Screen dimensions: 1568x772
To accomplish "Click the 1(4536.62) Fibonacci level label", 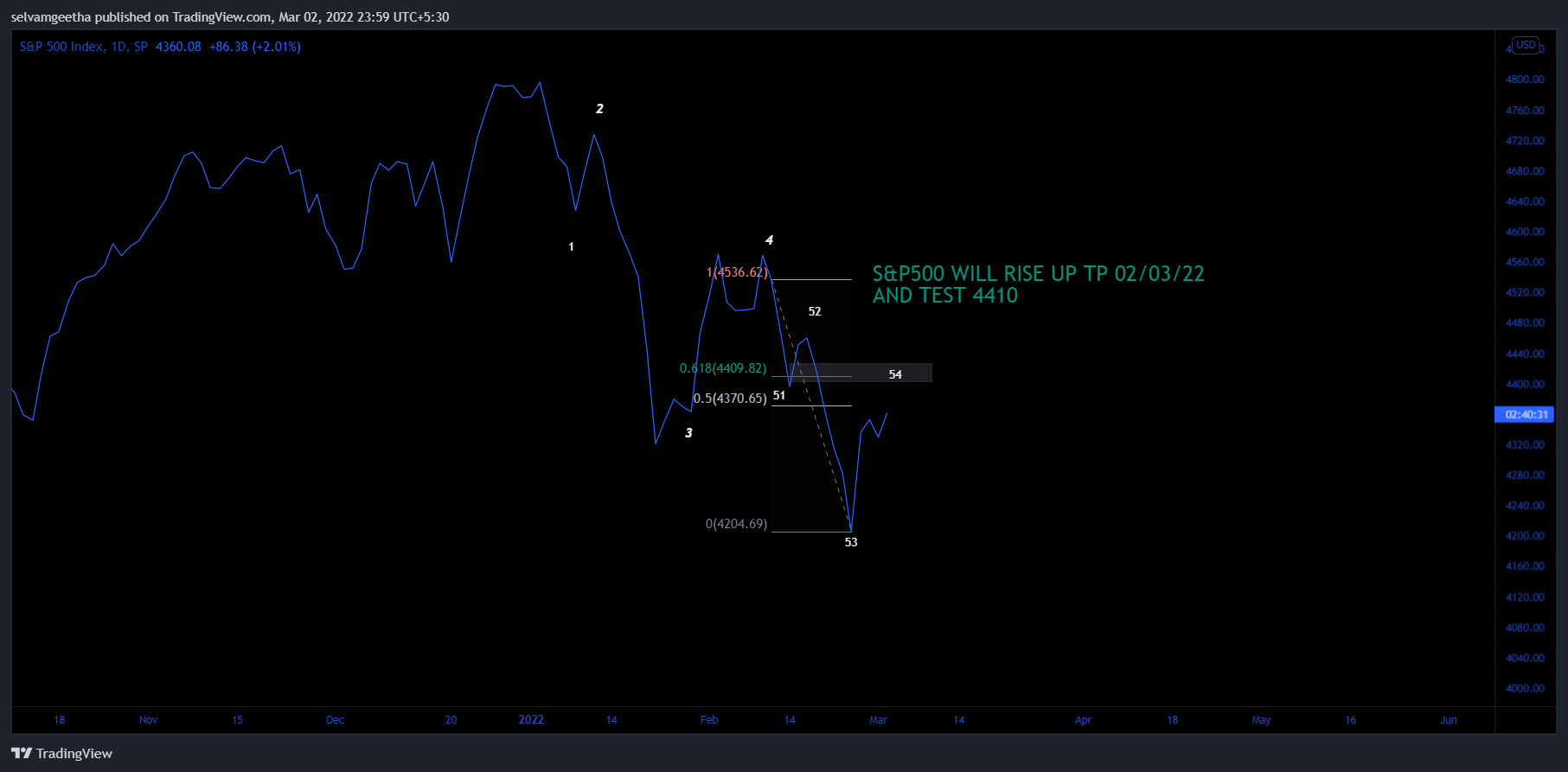I will pyautogui.click(x=737, y=272).
